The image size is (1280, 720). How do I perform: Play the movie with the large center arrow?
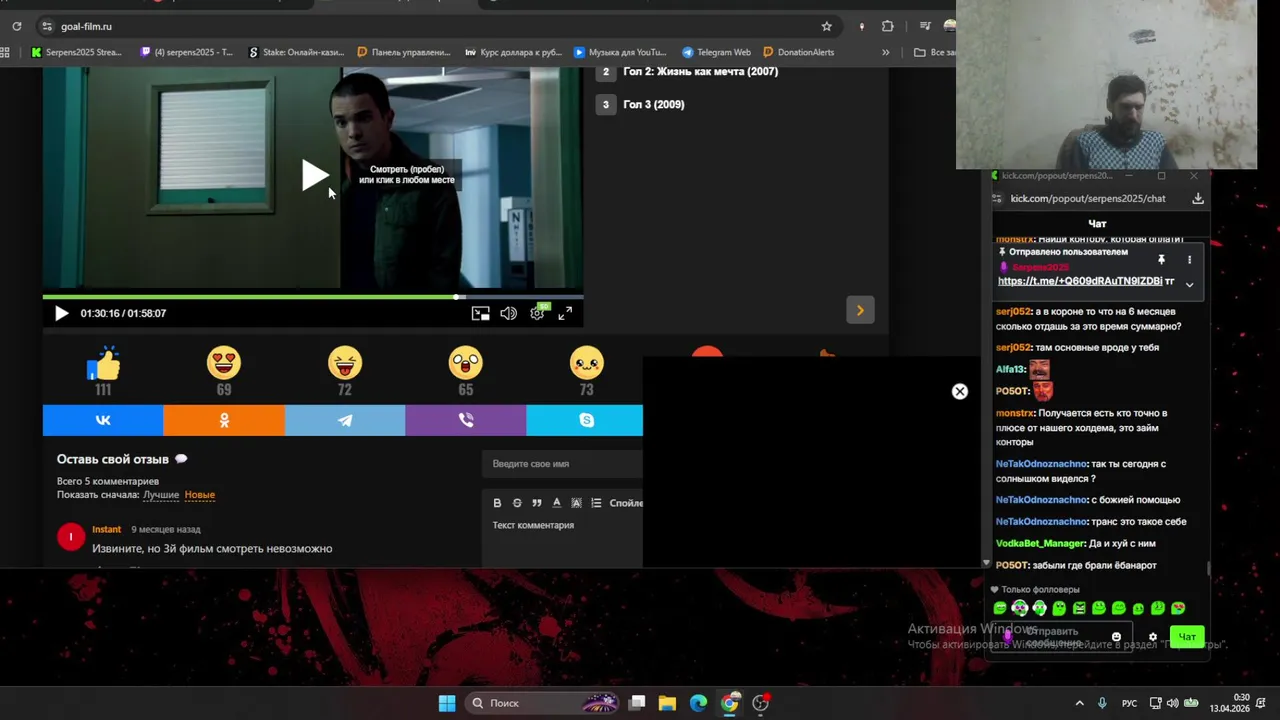(315, 176)
